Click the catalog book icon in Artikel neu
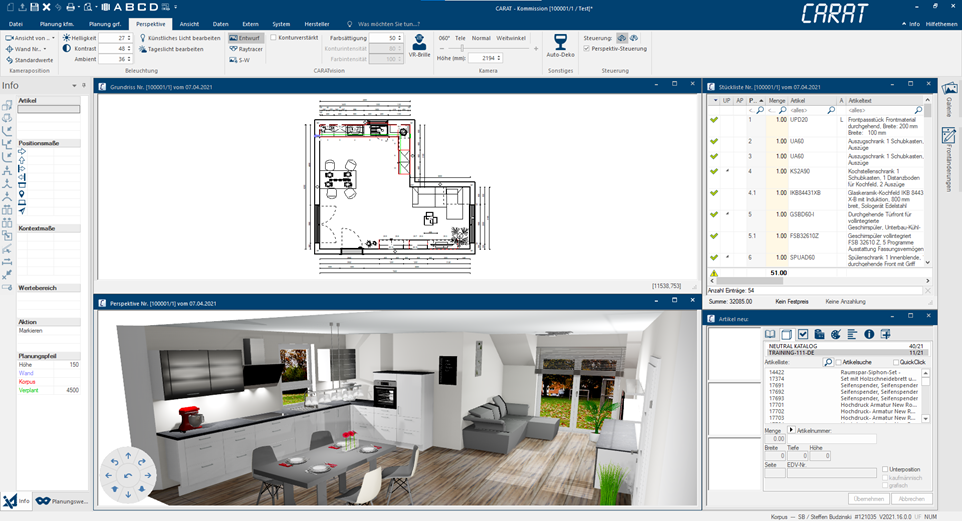 pos(770,334)
